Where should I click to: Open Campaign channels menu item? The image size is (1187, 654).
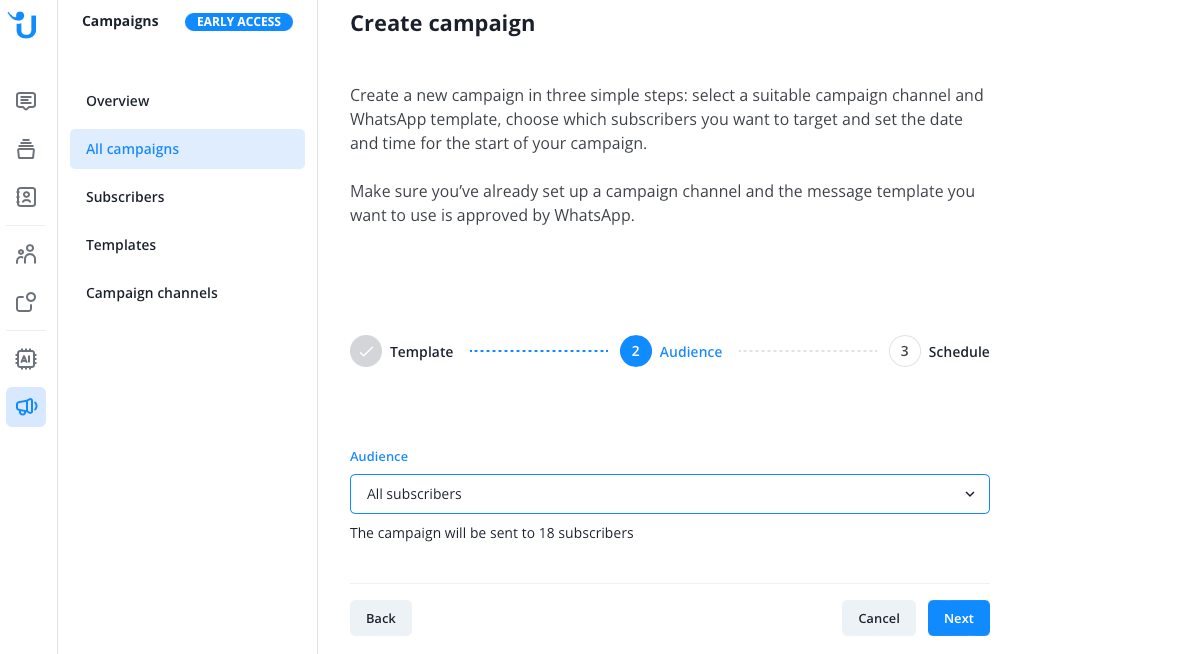coord(152,293)
